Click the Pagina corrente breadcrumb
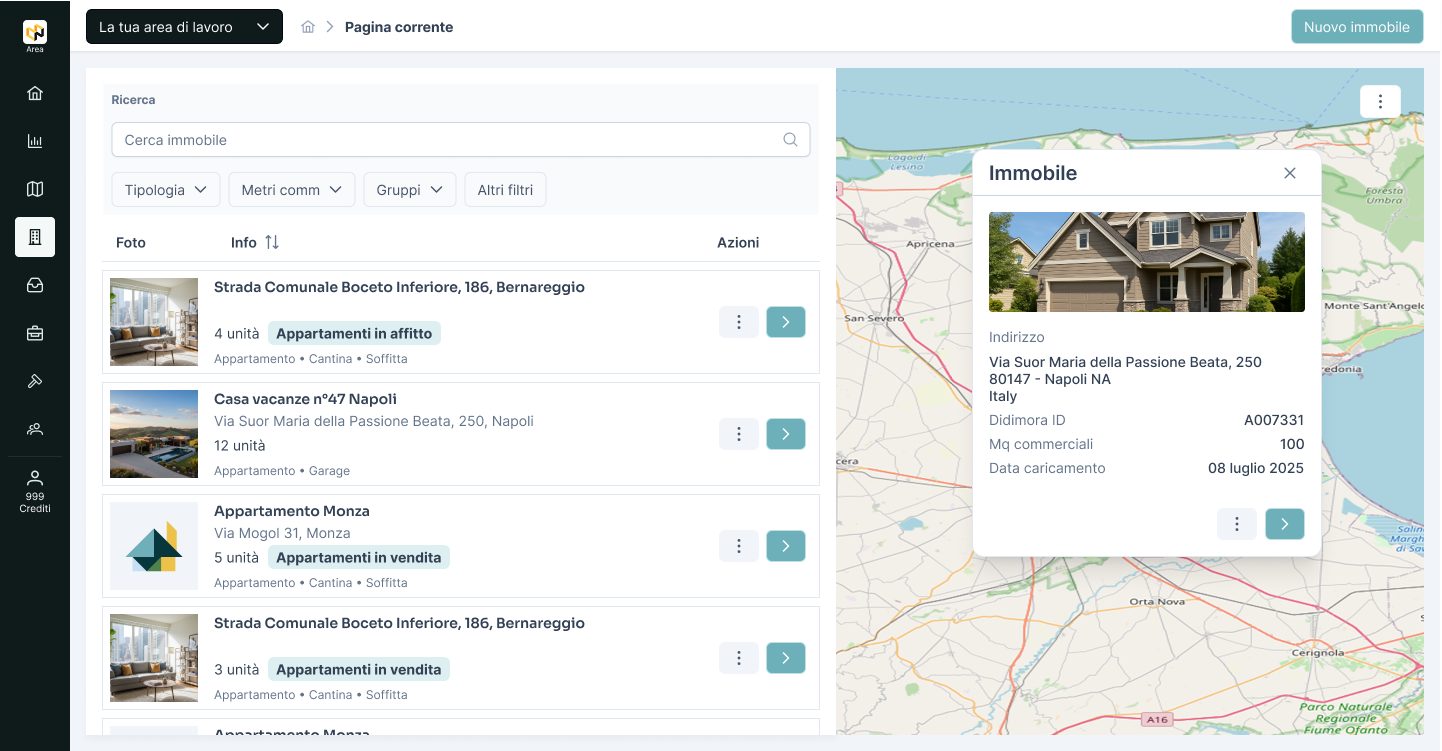Viewport: 1442px width, 751px height. tap(399, 27)
